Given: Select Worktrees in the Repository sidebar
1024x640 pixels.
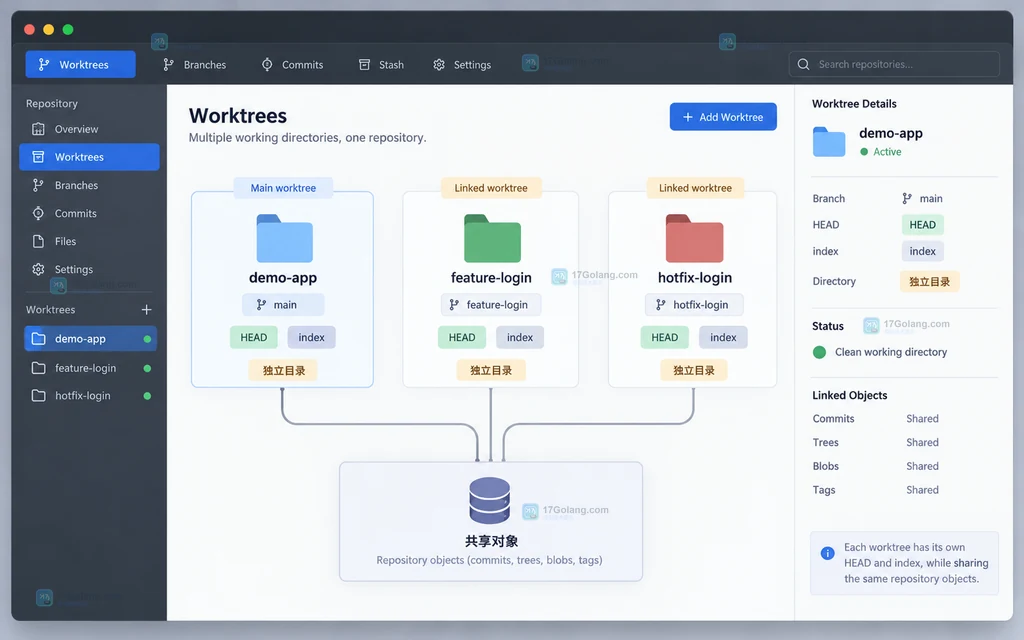Looking at the screenshot, I should point(89,157).
